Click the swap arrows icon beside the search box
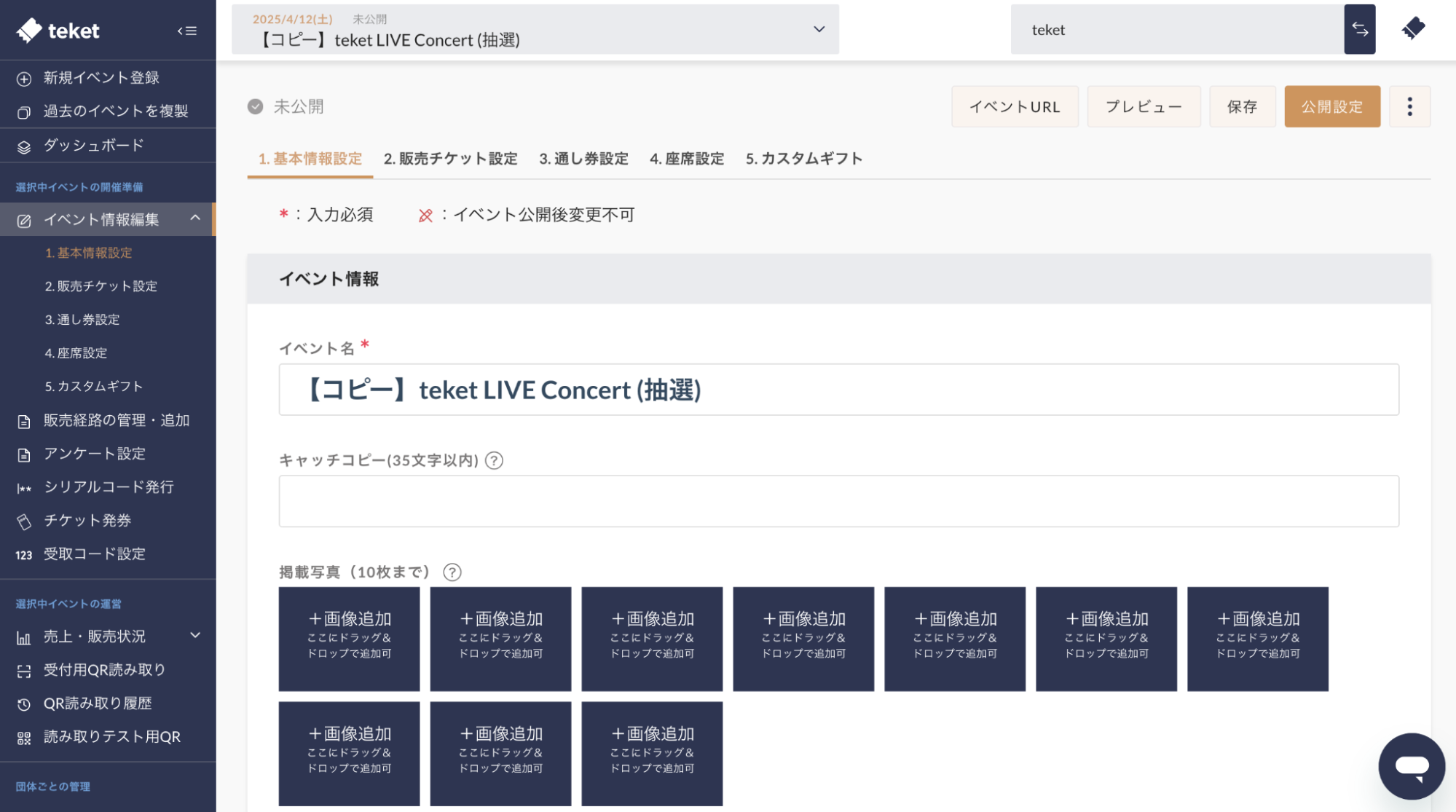Image resolution: width=1456 pixels, height=812 pixels. (x=1359, y=29)
